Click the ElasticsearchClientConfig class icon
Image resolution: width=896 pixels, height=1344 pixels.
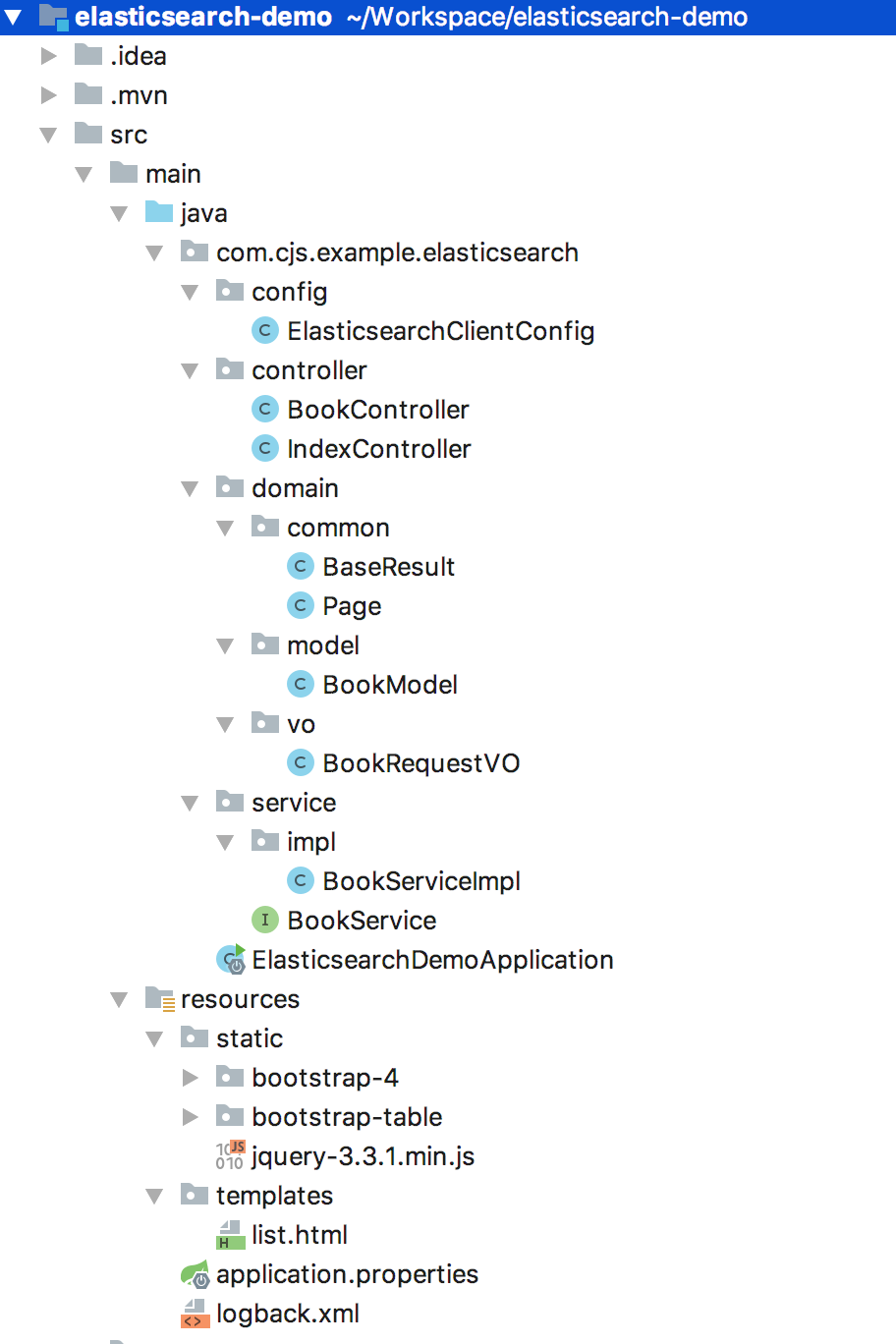(x=264, y=331)
